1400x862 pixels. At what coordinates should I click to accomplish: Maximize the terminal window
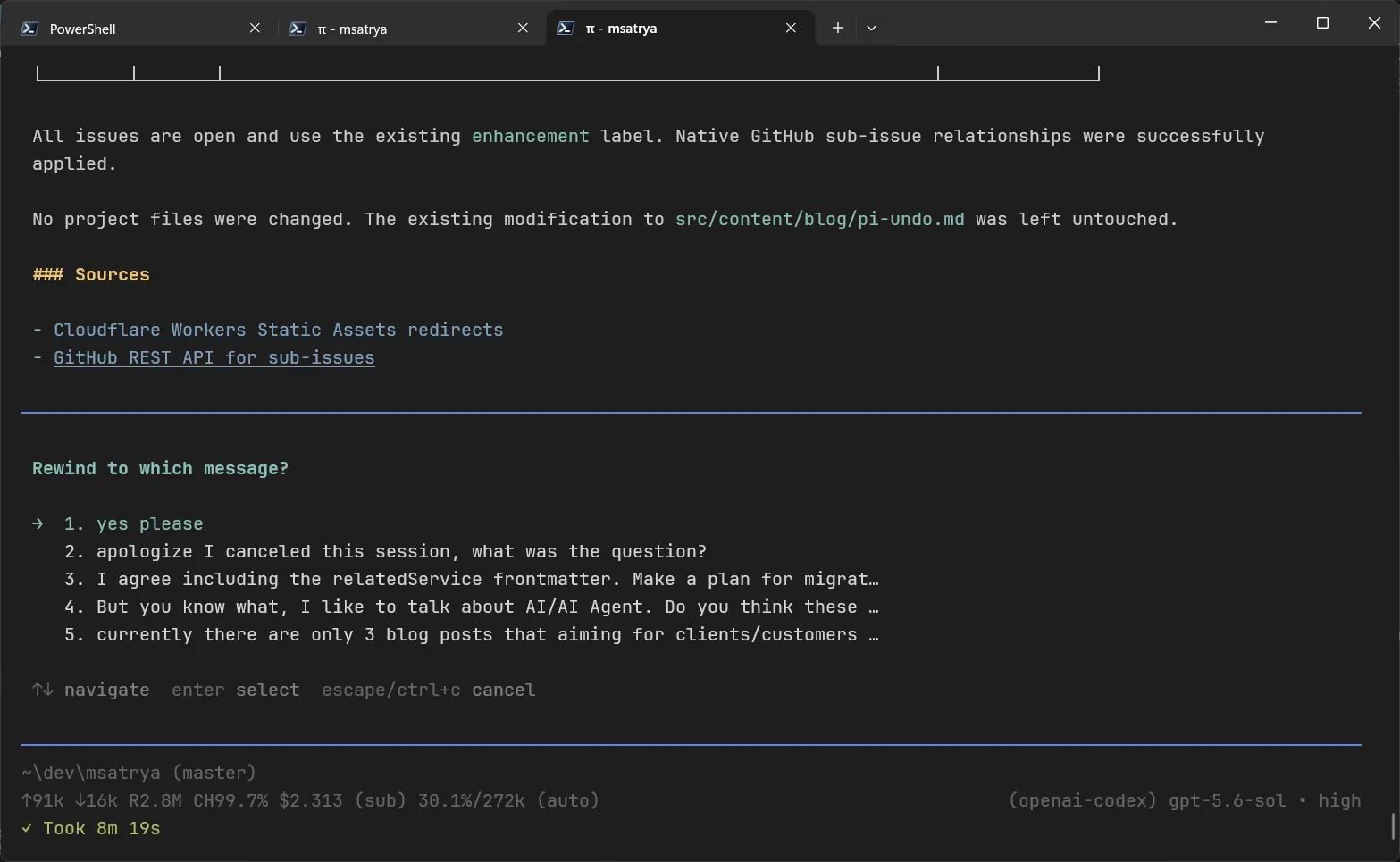click(1322, 23)
